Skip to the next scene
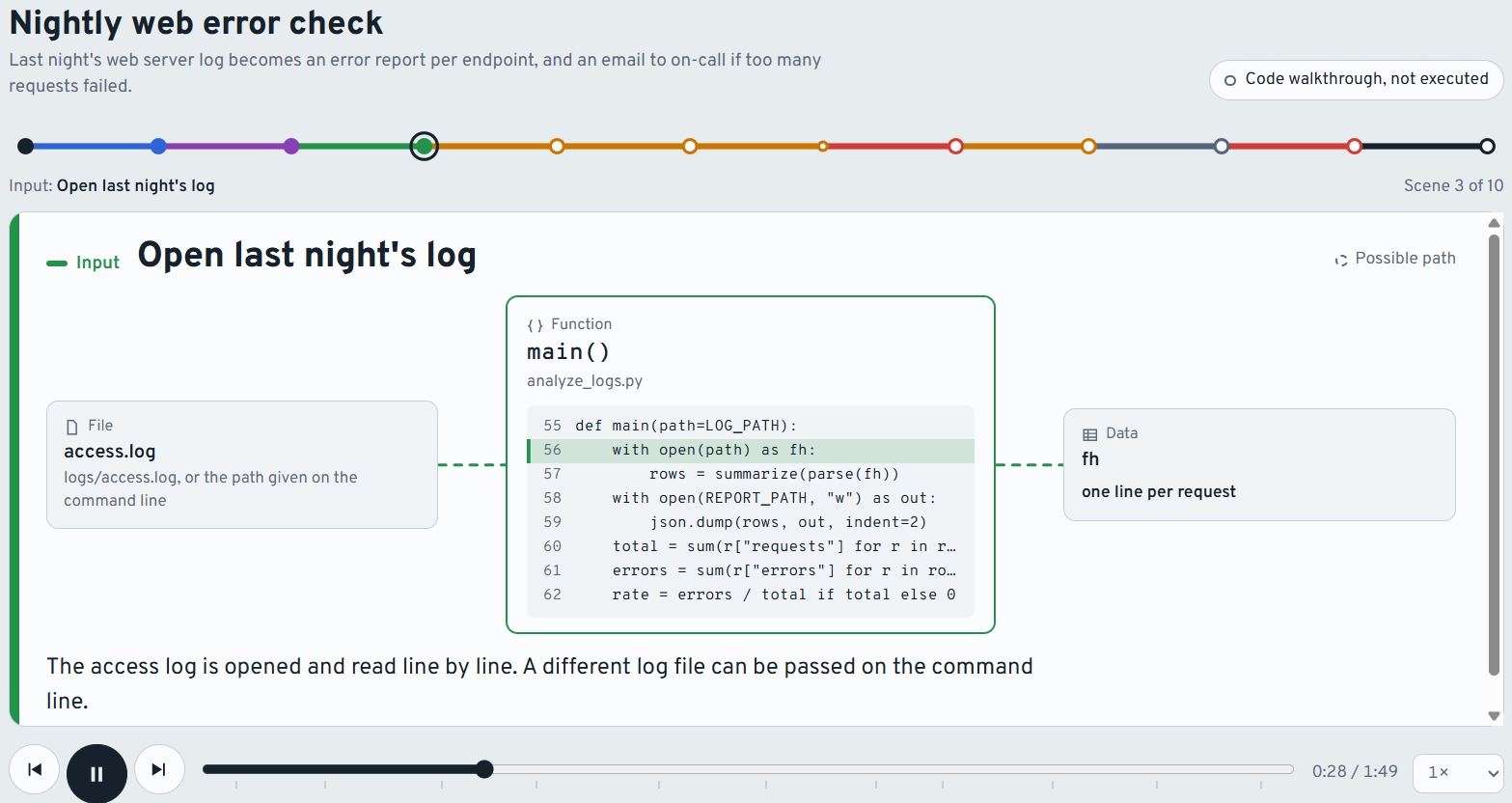 159,769
